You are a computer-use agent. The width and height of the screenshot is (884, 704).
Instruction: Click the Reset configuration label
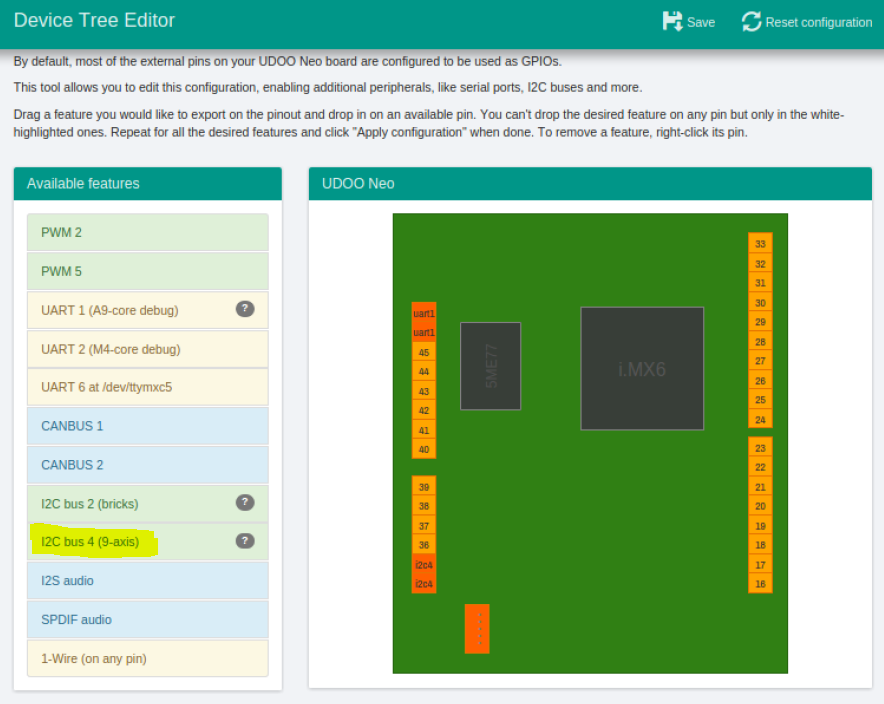pos(819,23)
